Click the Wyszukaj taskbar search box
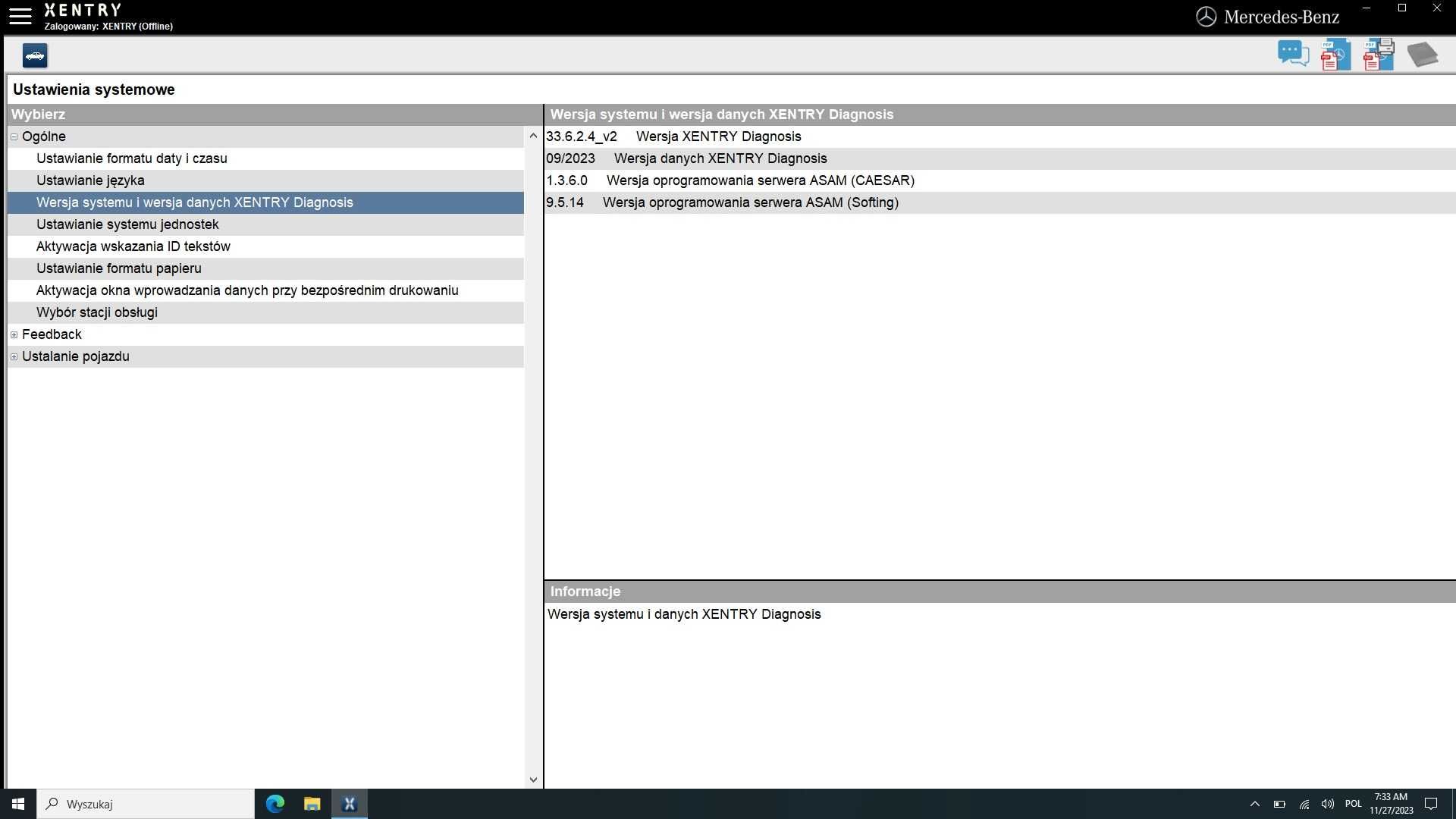 coord(146,804)
